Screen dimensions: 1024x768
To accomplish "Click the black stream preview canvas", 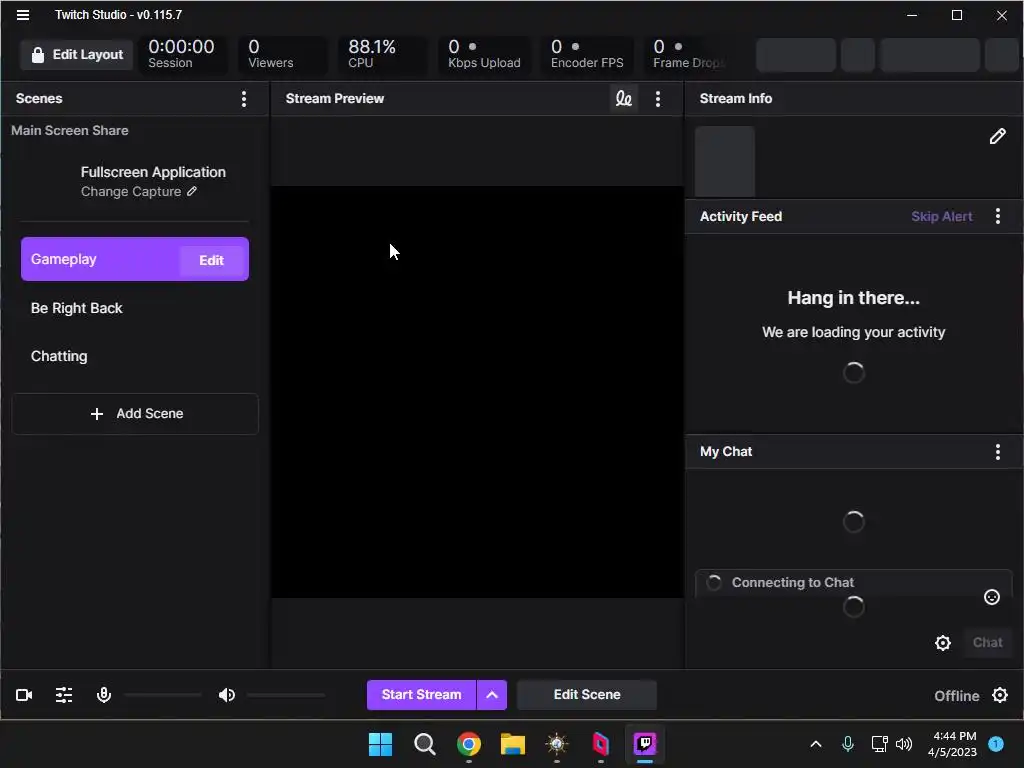I will (x=477, y=392).
